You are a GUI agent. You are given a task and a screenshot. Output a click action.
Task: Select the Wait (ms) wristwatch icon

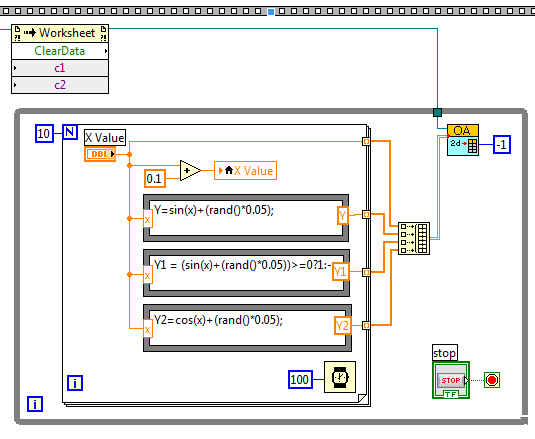[340, 377]
